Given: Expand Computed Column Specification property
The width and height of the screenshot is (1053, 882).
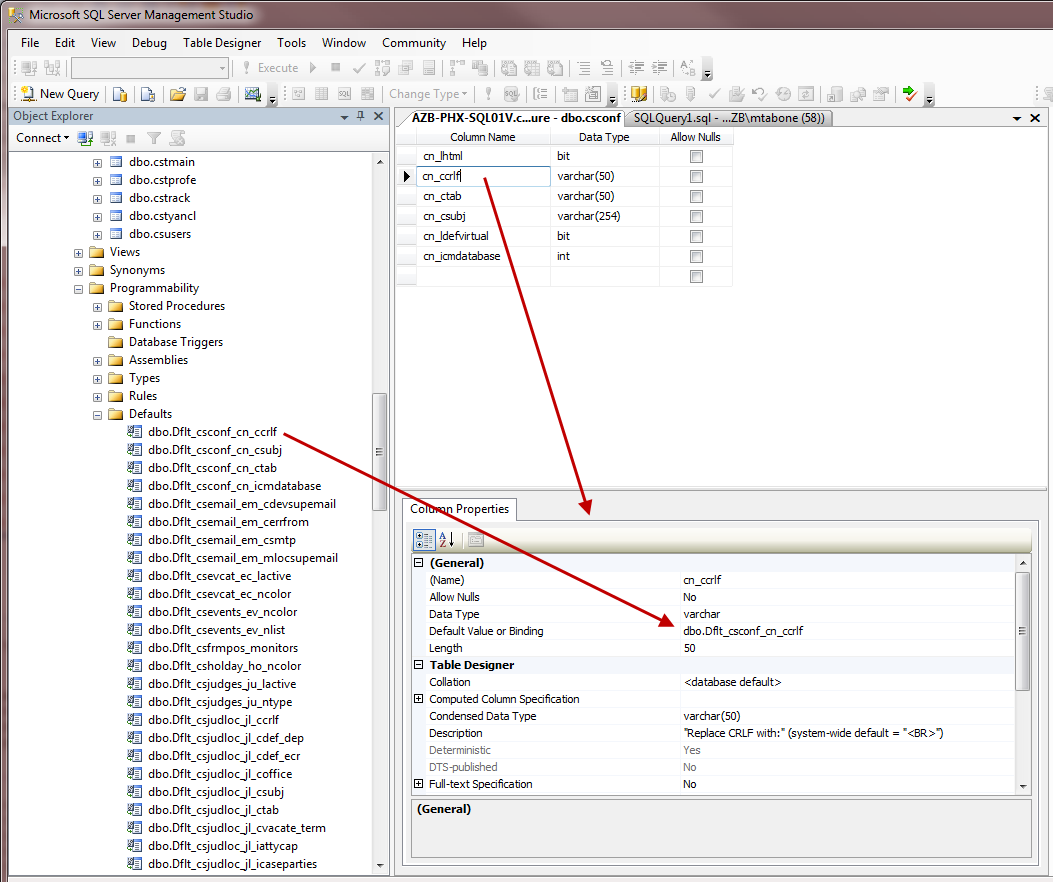Looking at the screenshot, I should [419, 699].
